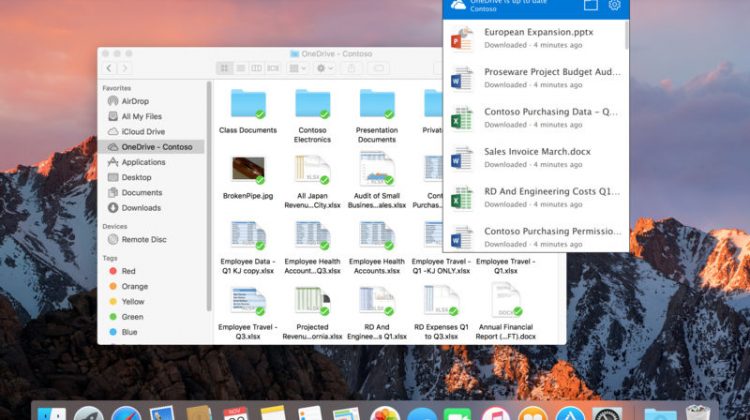Switch Finder to cover flow view

(x=273, y=68)
